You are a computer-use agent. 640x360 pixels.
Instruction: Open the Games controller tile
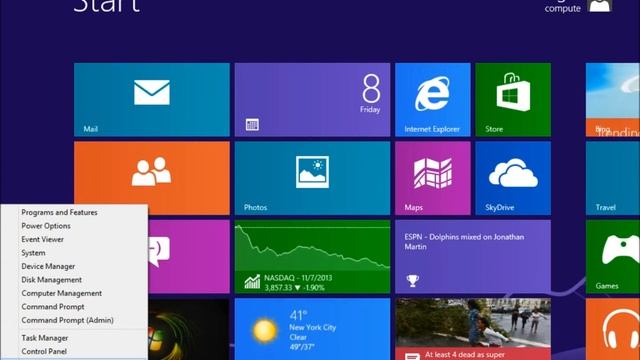[x=613, y=256]
